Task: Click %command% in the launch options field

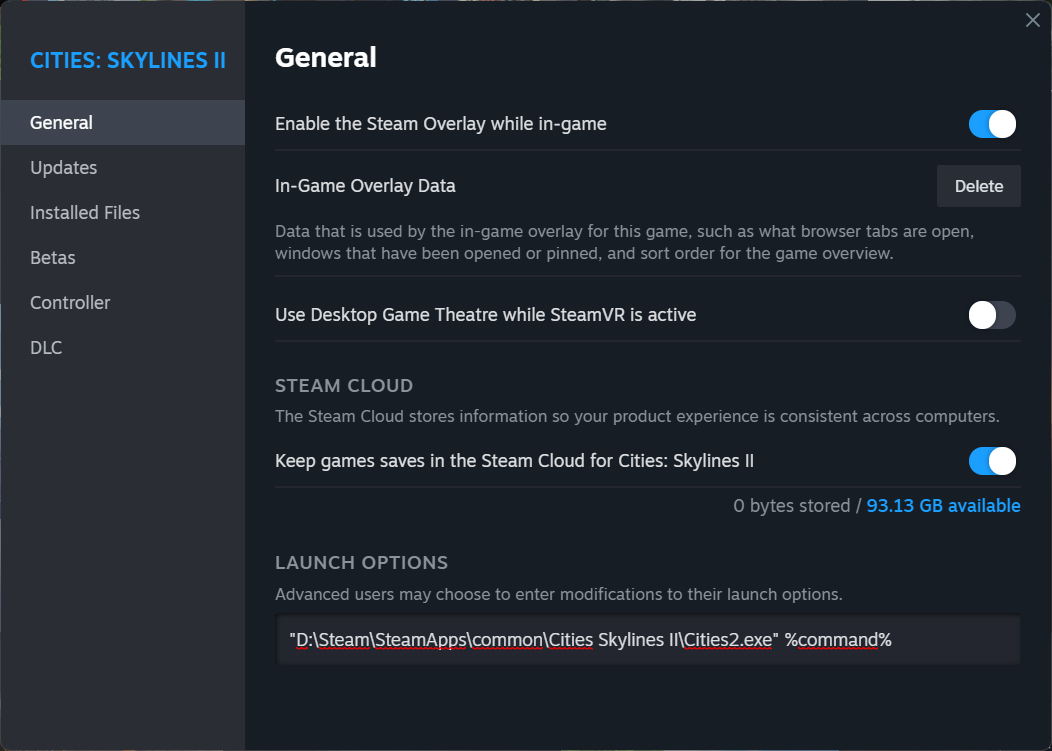Action: 838,640
